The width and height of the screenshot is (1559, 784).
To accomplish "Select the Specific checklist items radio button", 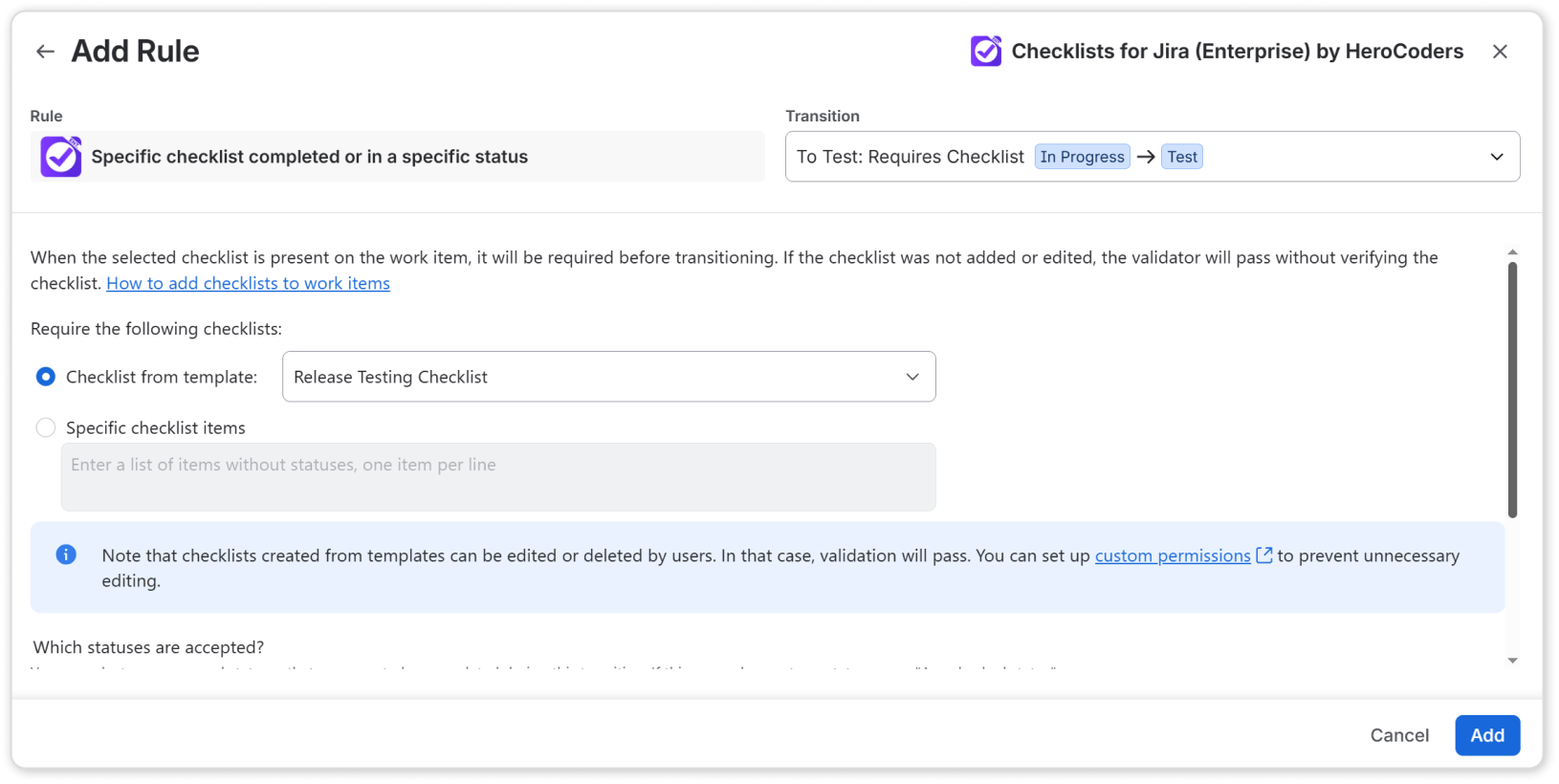I will (46, 427).
